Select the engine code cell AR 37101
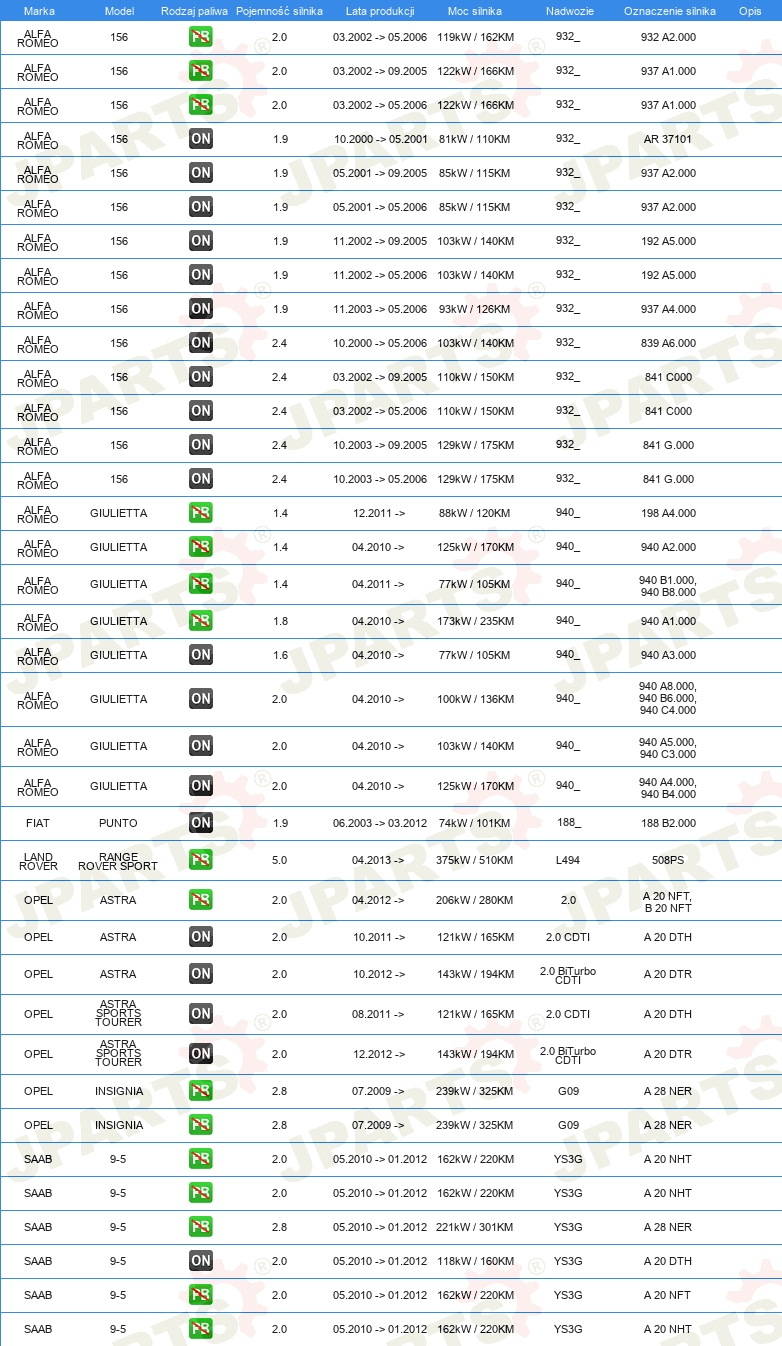 (x=668, y=139)
